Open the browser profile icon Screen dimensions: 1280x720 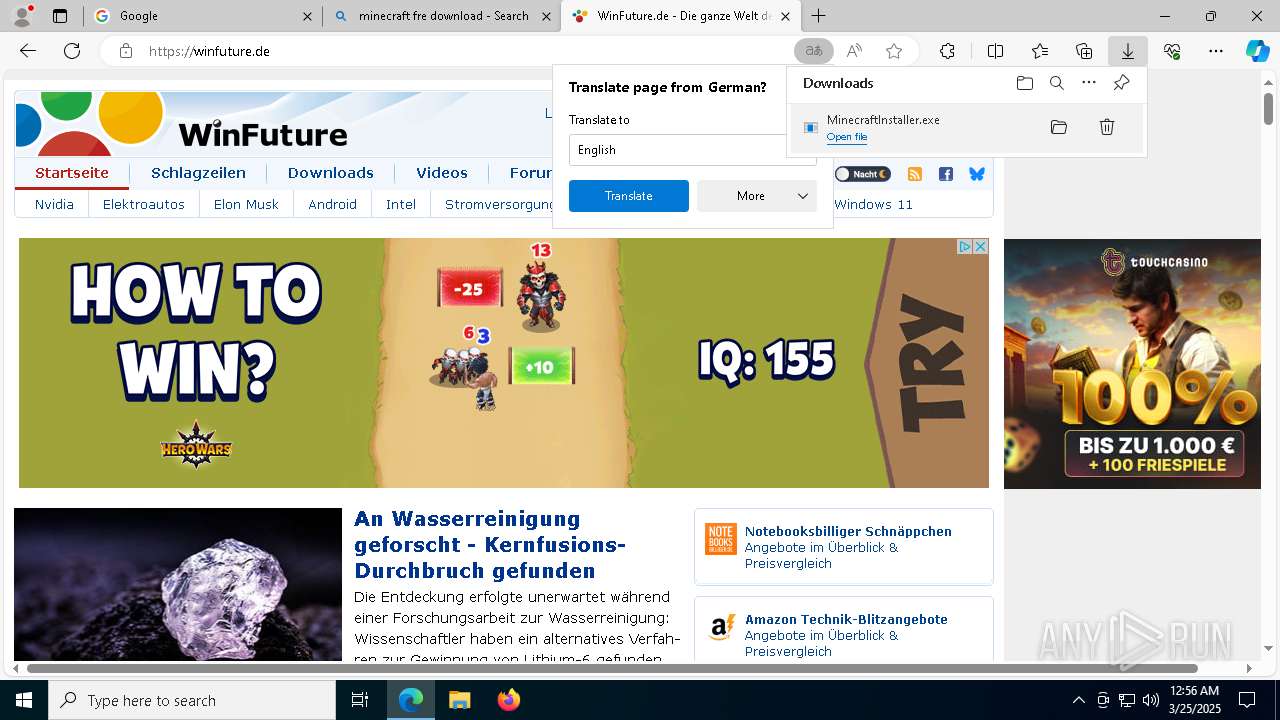(x=22, y=15)
